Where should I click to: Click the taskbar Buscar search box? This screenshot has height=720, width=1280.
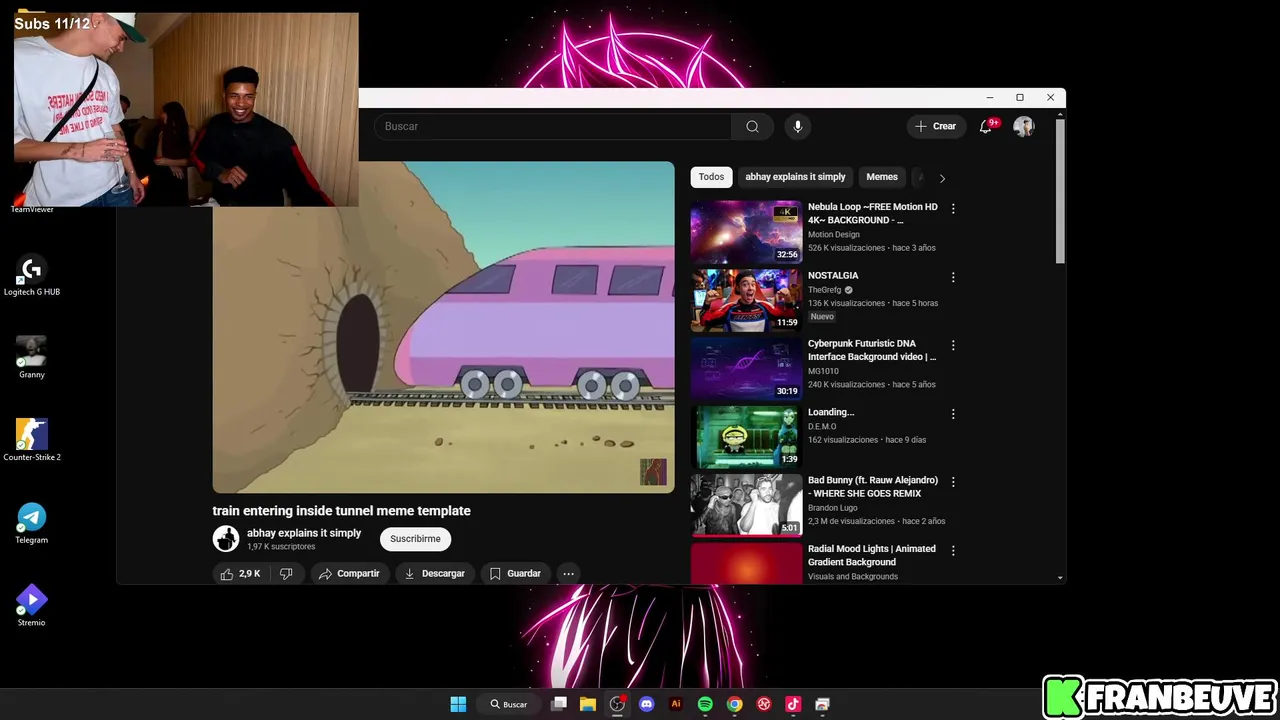coord(509,704)
